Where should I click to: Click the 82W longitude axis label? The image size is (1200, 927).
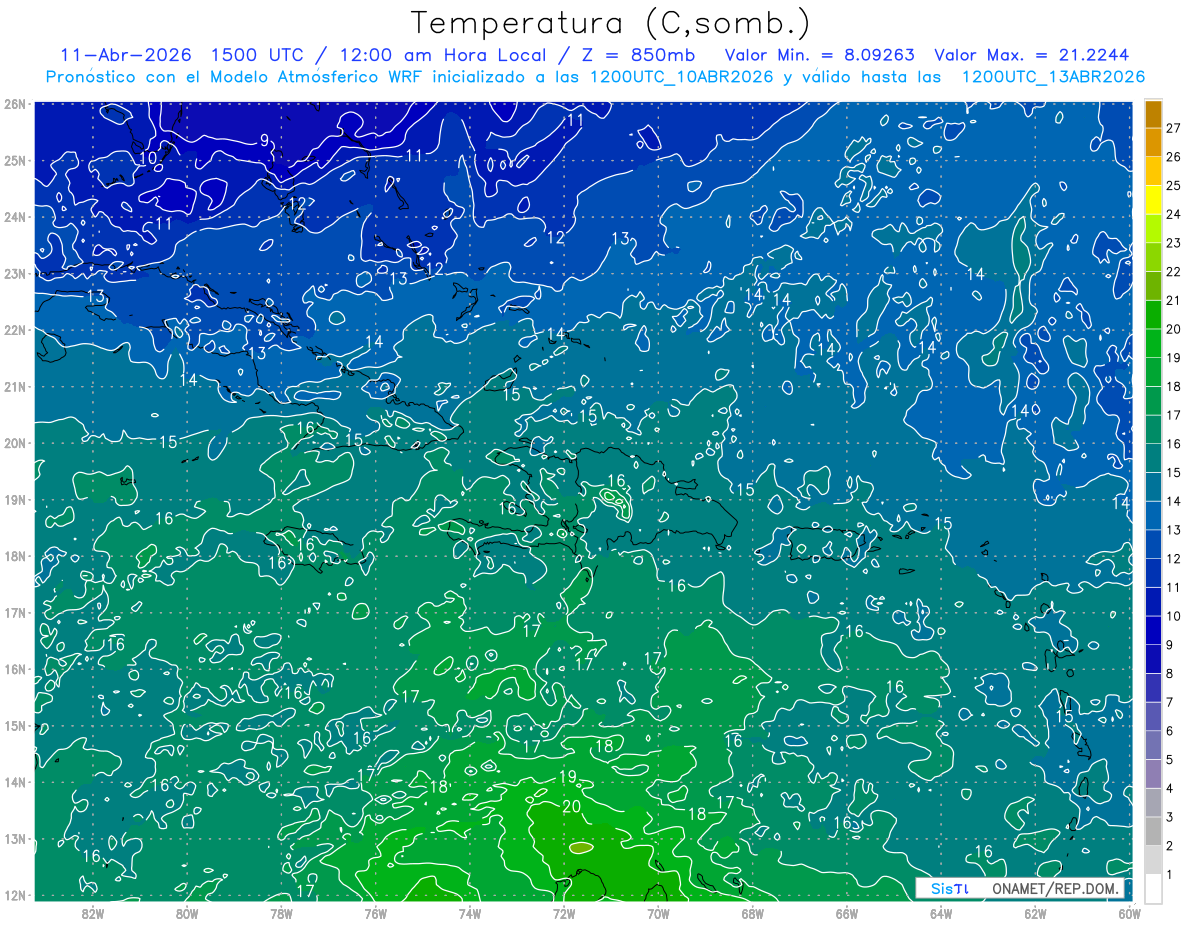[93, 912]
